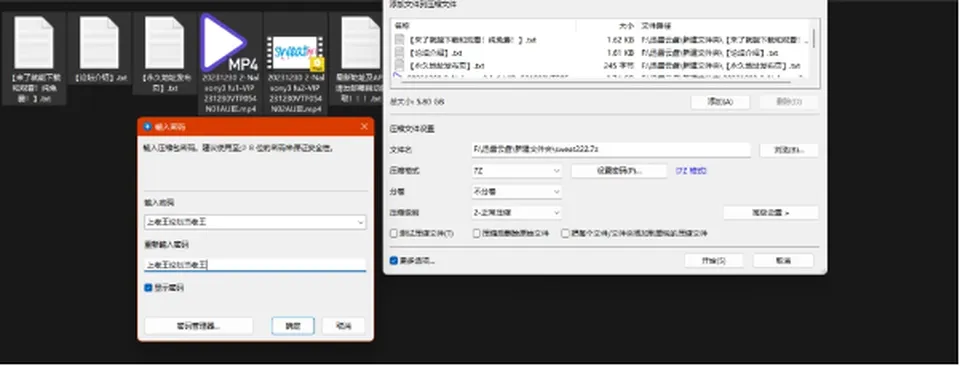Open the password manager... button
Image resolution: width=960 pixels, height=366 pixels.
(x=198, y=326)
